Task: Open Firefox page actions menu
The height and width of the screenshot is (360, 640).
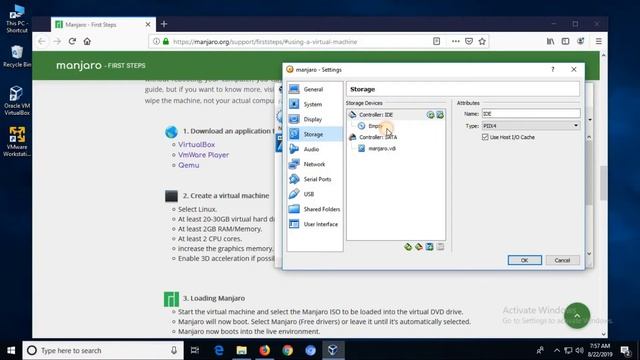Action: tap(456, 41)
